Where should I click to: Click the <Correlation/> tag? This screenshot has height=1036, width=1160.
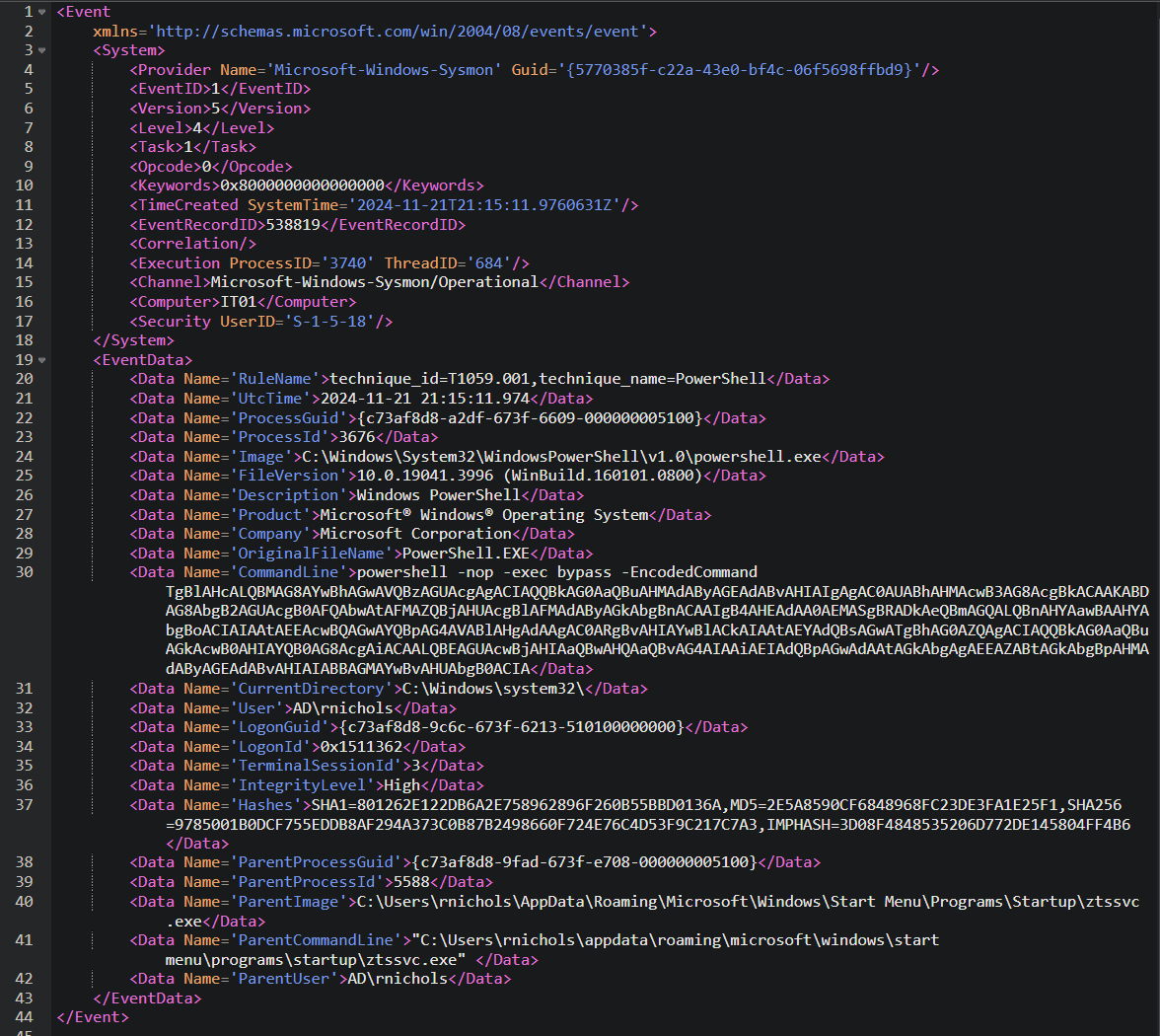point(193,244)
